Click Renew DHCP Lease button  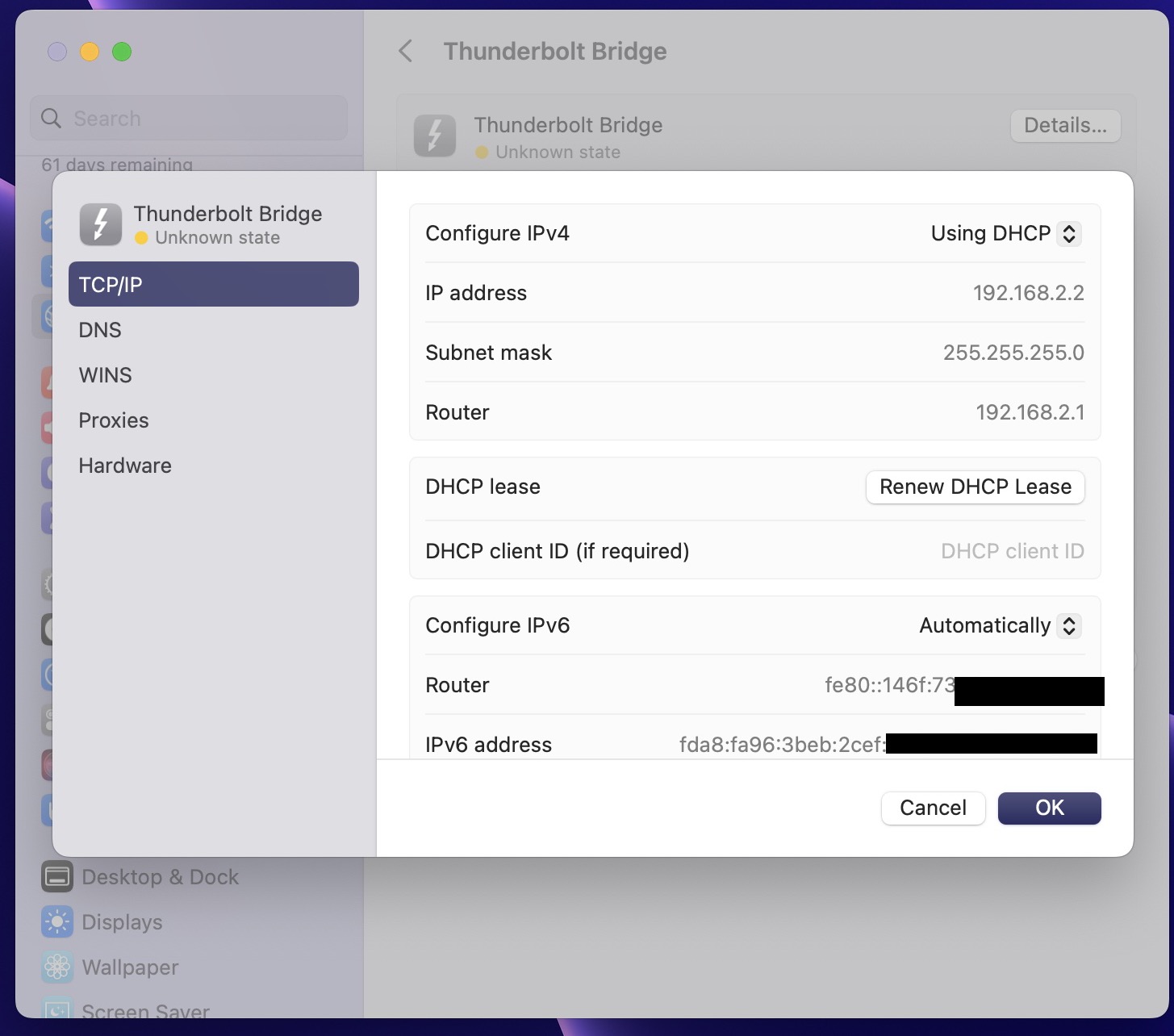coord(976,487)
